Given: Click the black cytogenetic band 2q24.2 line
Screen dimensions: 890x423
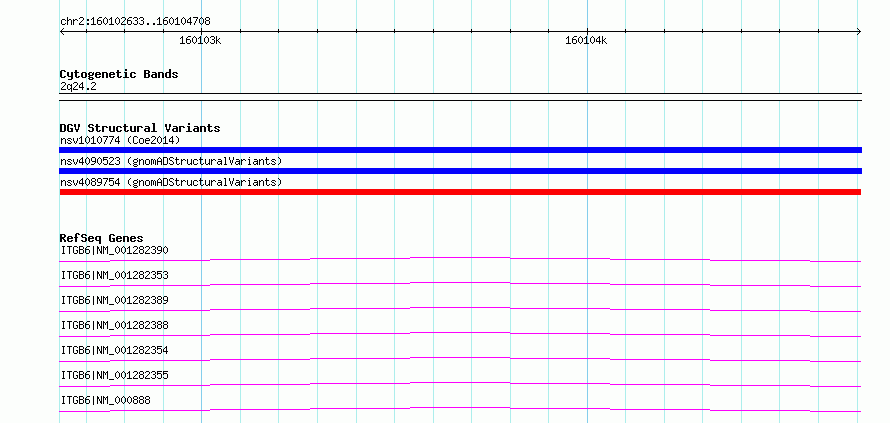Looking at the screenshot, I should 460,97.
